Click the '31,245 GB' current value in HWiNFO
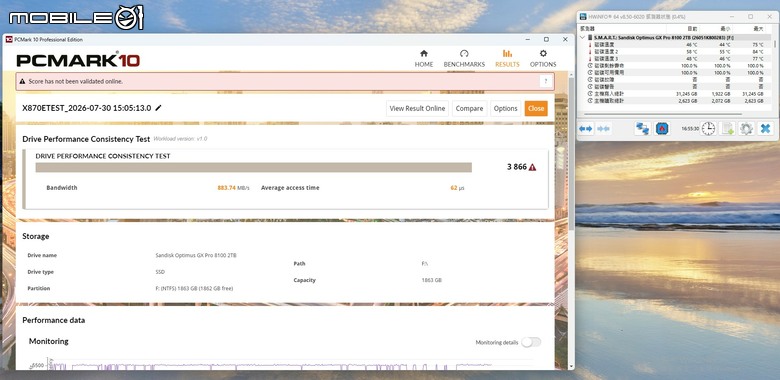Image resolution: width=780 pixels, height=380 pixels. tap(686, 94)
